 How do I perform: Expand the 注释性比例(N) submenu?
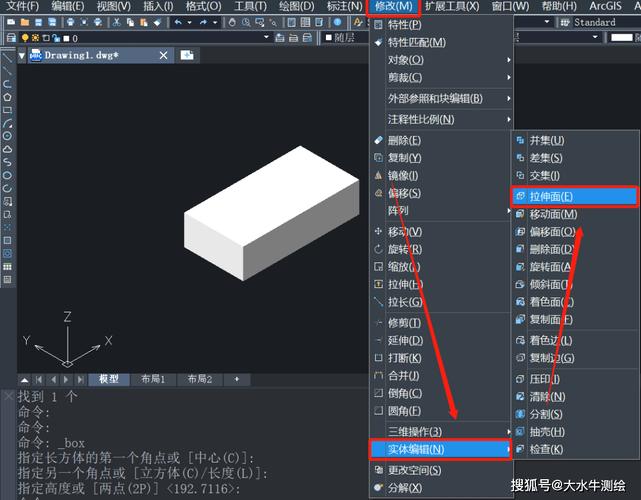tap(441, 119)
